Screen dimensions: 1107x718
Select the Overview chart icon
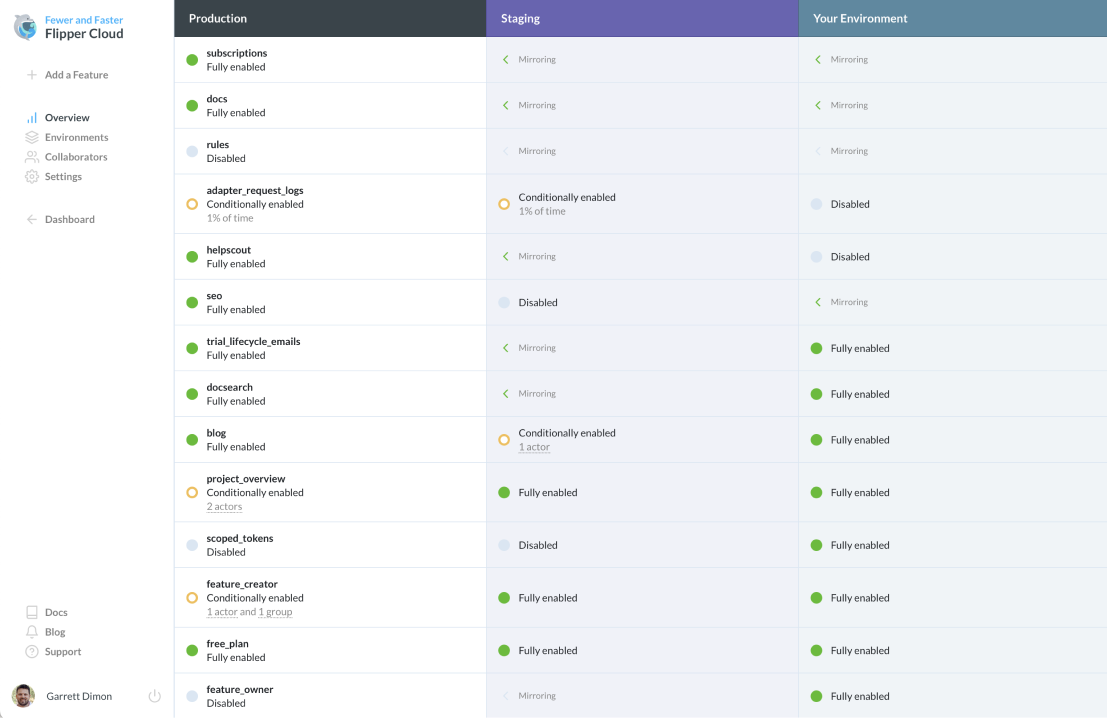[x=31, y=117]
